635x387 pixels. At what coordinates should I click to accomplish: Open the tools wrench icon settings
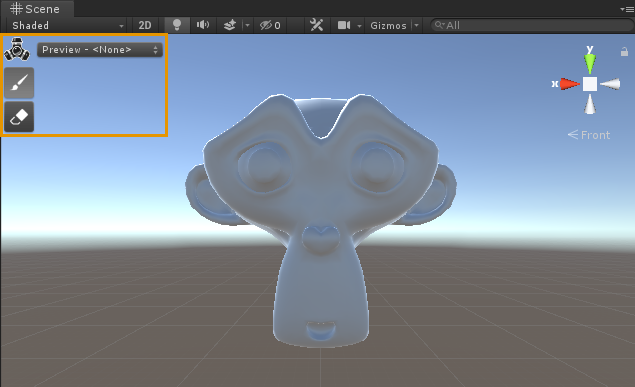tap(316, 25)
